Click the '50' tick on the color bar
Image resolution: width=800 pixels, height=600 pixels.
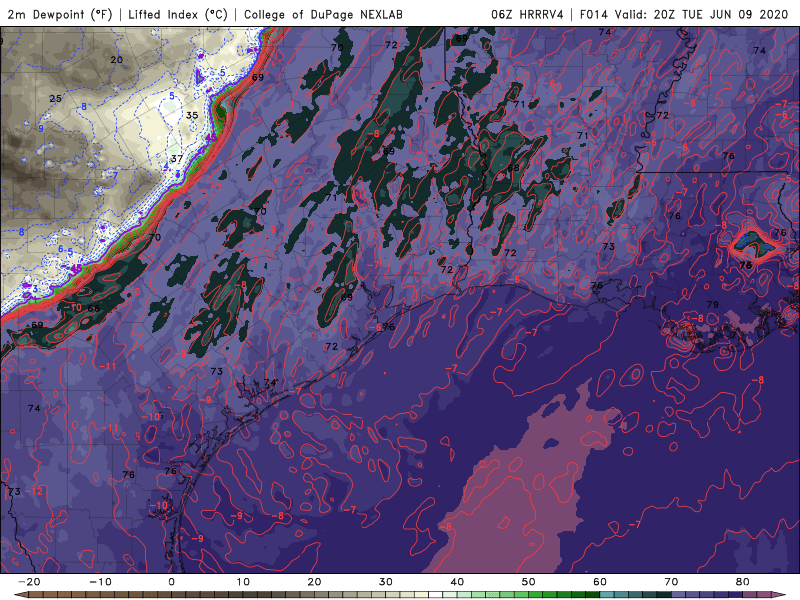[529, 582]
